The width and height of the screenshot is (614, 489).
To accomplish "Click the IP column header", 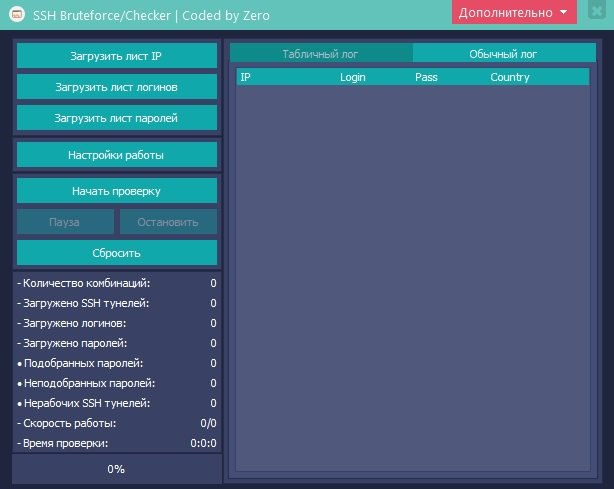I will point(246,77).
